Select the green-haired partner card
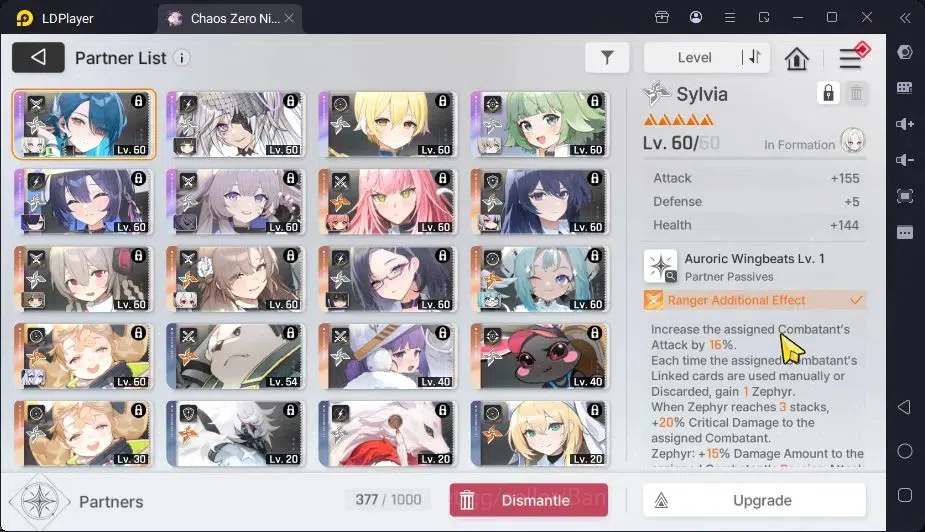This screenshot has height=532, width=925. [x=540, y=124]
